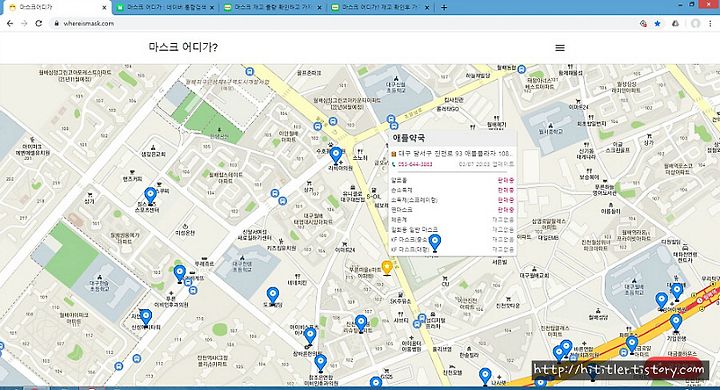This screenshot has height=390, width=720.
Task: Click the 마스크 어디가? site title
Action: [183, 47]
